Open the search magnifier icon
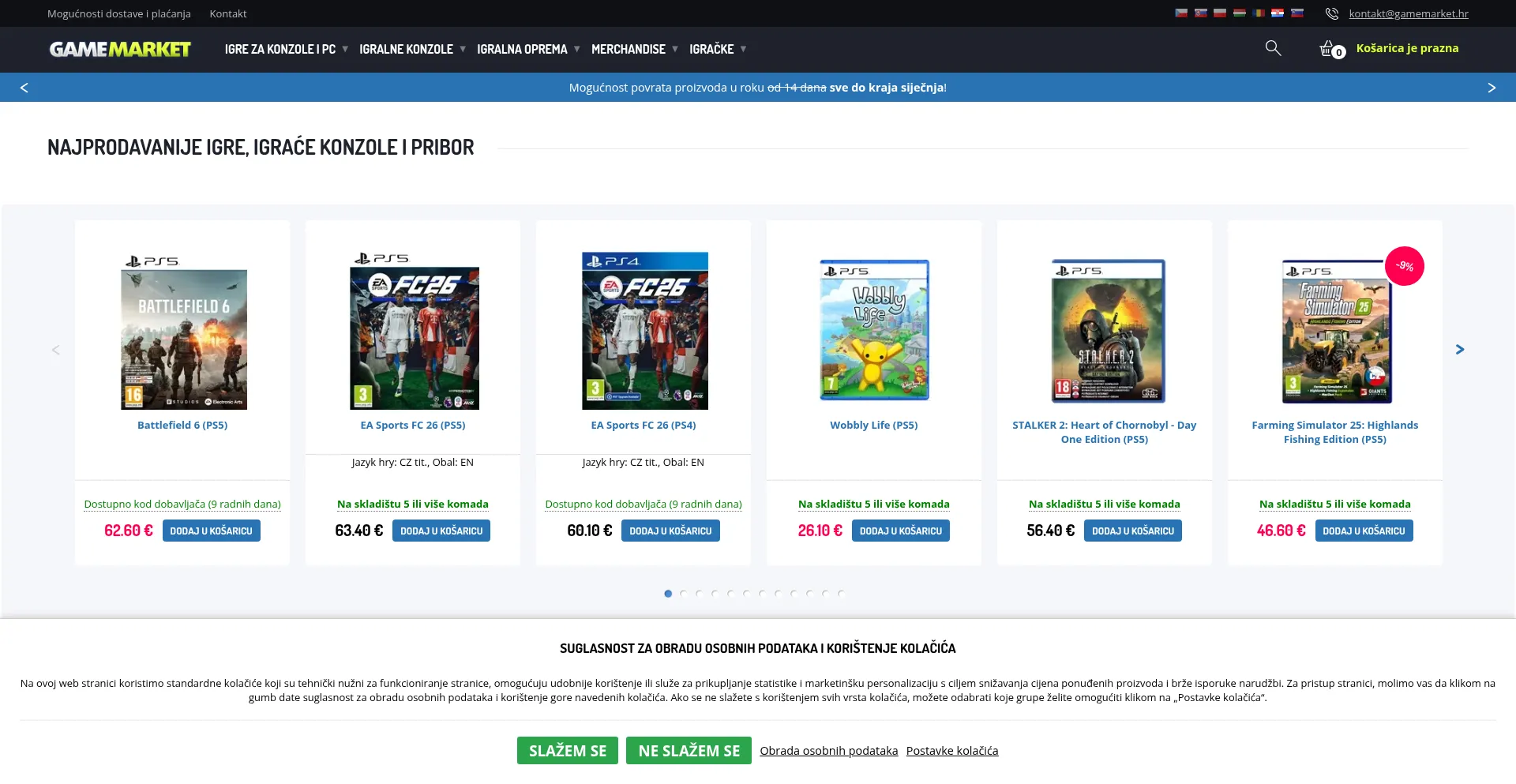Image resolution: width=1516 pixels, height=784 pixels. pyautogui.click(x=1273, y=48)
